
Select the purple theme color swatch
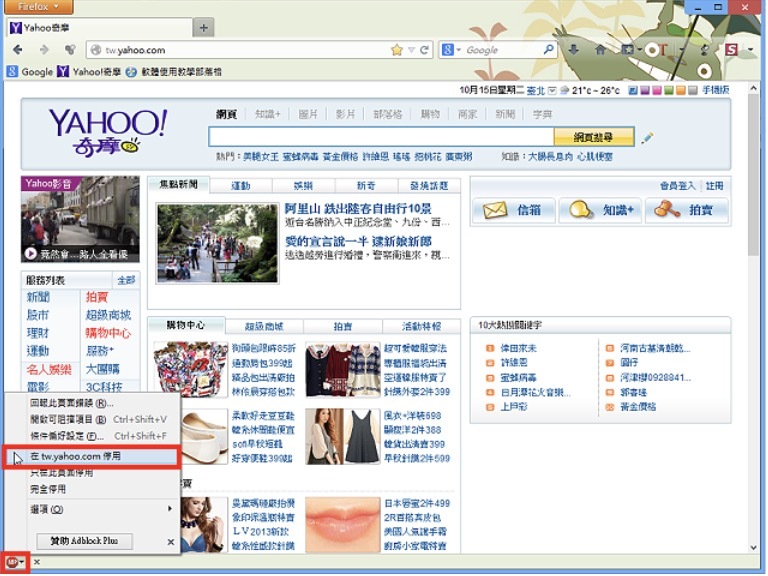click(645, 91)
